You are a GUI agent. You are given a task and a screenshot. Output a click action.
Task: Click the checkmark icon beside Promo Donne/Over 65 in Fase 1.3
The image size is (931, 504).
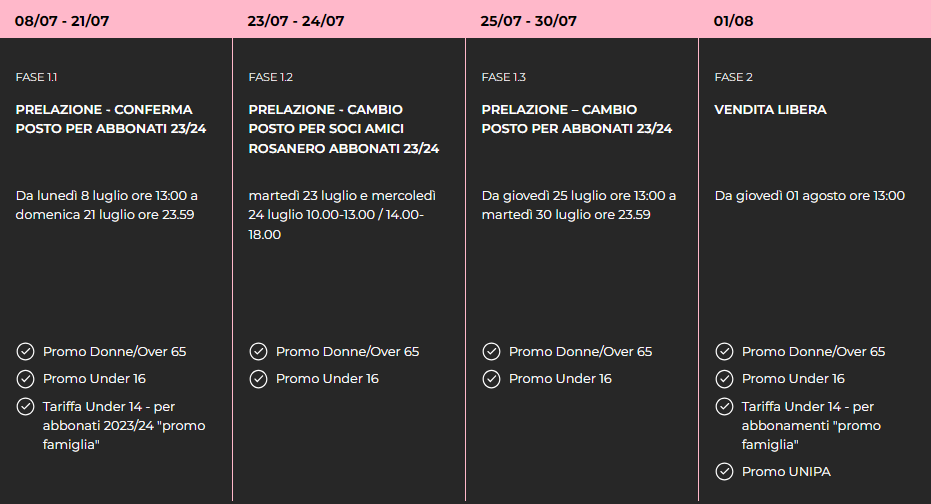click(491, 351)
